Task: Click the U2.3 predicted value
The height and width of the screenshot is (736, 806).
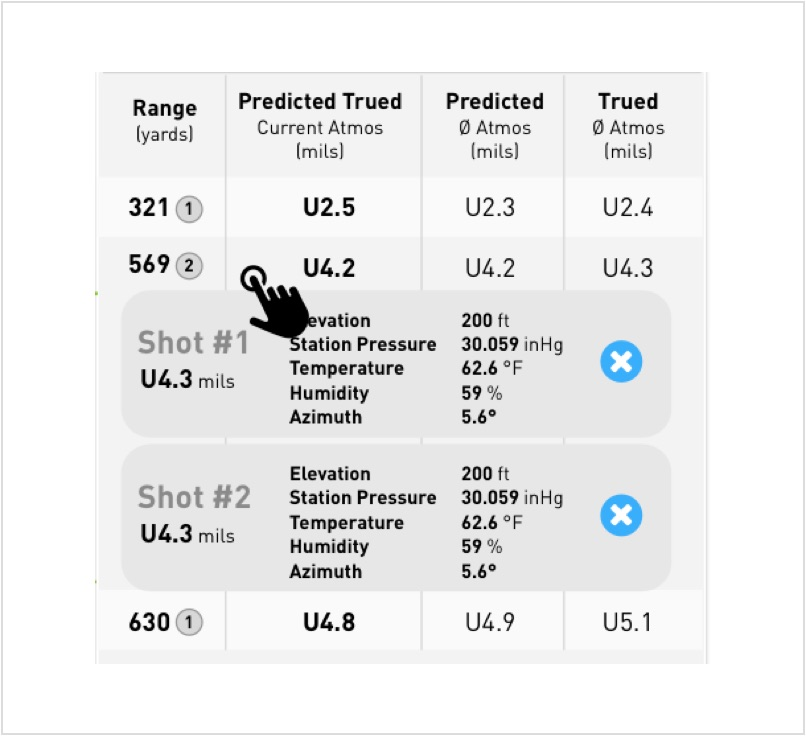Action: tap(490, 208)
